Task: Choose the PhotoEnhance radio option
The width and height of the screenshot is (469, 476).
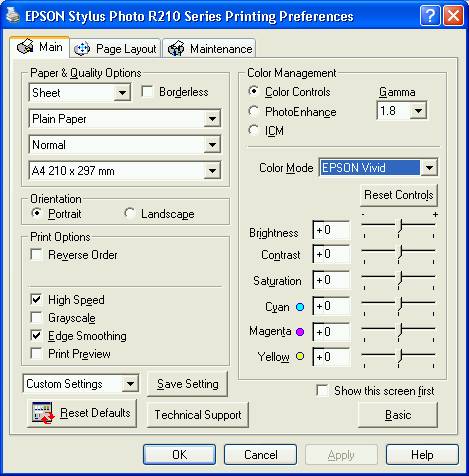Action: pos(253,111)
